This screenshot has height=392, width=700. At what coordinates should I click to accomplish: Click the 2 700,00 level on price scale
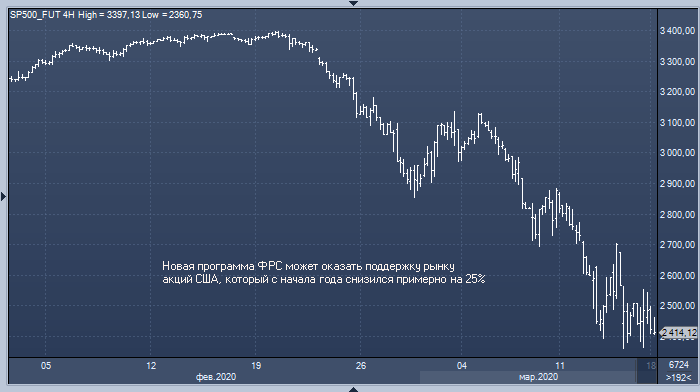[x=678, y=245]
